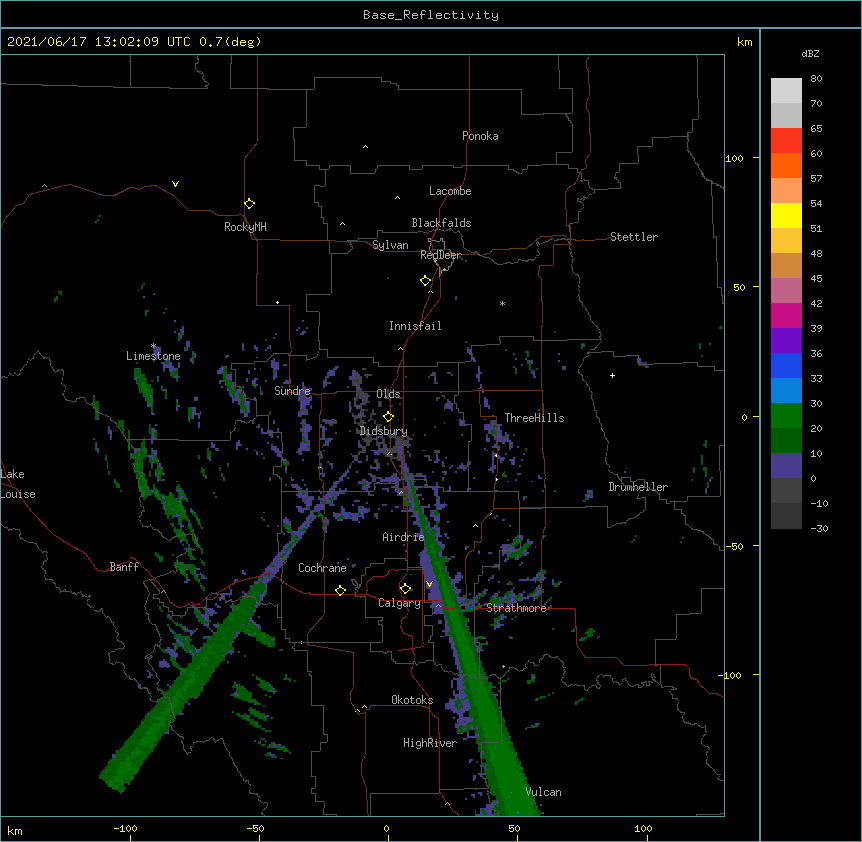Click the Lacombe map label
Screen dimensions: 862x842
tap(450, 191)
